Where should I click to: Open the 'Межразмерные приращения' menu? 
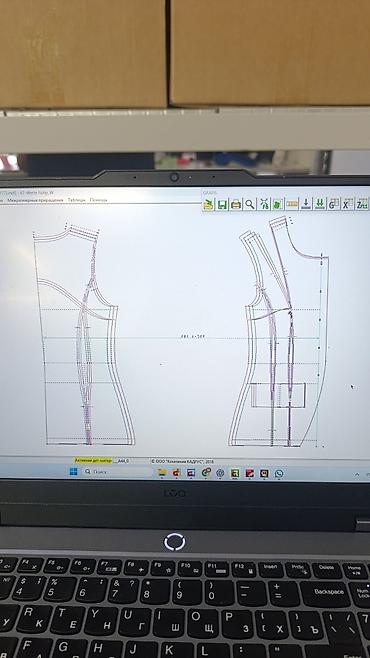pos(36,201)
